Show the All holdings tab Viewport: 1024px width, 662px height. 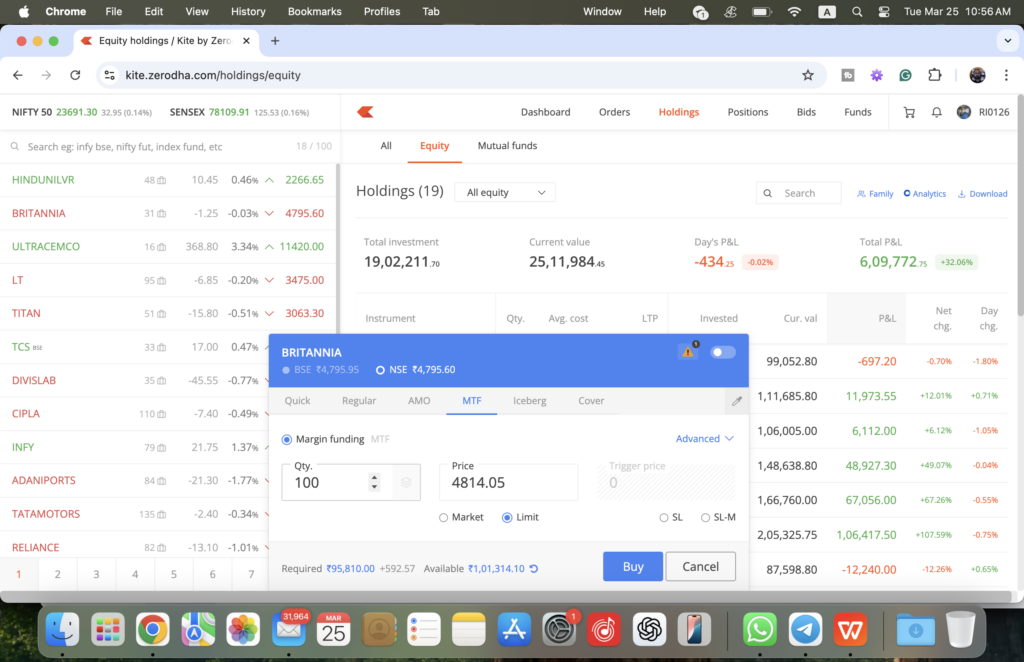click(386, 146)
